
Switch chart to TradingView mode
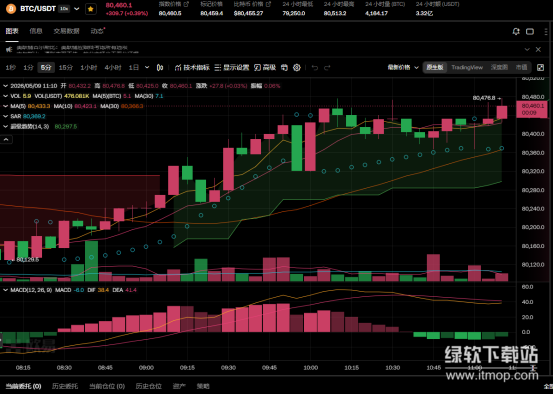pyautogui.click(x=467, y=67)
